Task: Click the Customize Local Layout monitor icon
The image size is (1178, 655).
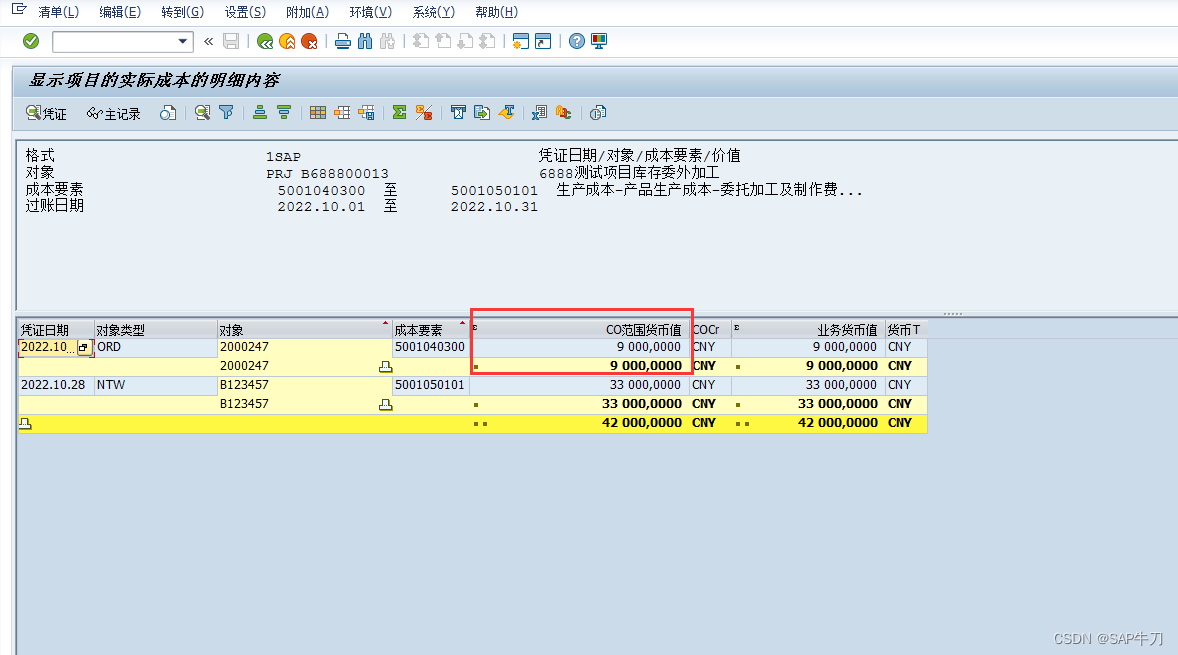Action: pos(599,41)
